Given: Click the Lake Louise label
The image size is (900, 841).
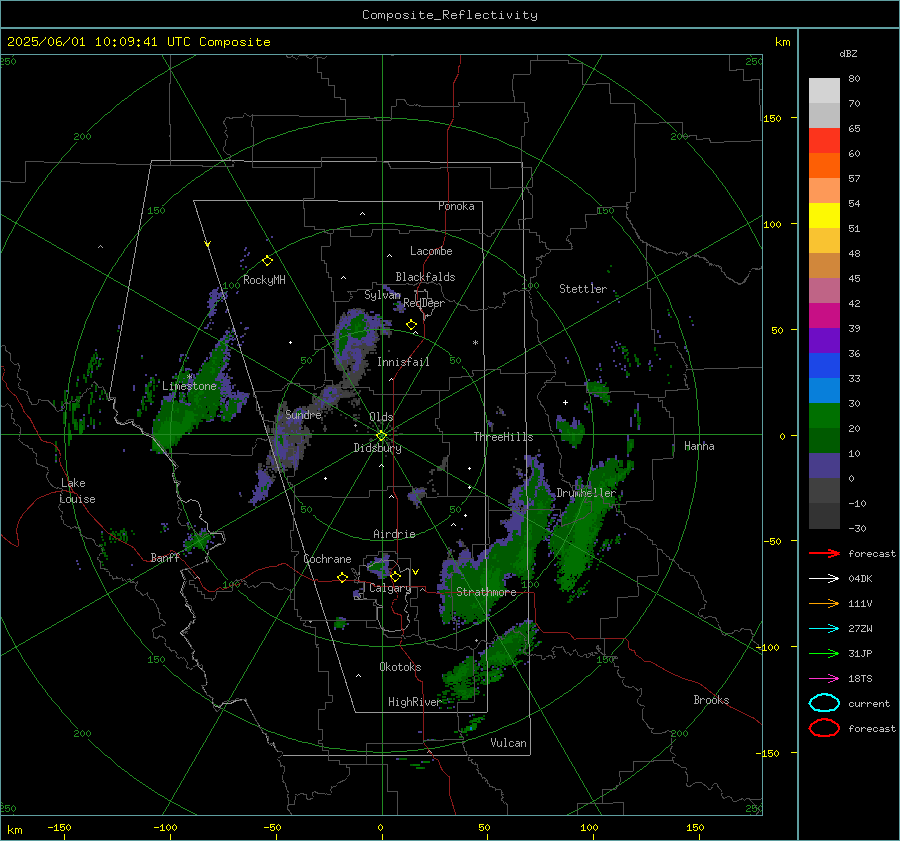Looking at the screenshot, I should pos(78,491).
